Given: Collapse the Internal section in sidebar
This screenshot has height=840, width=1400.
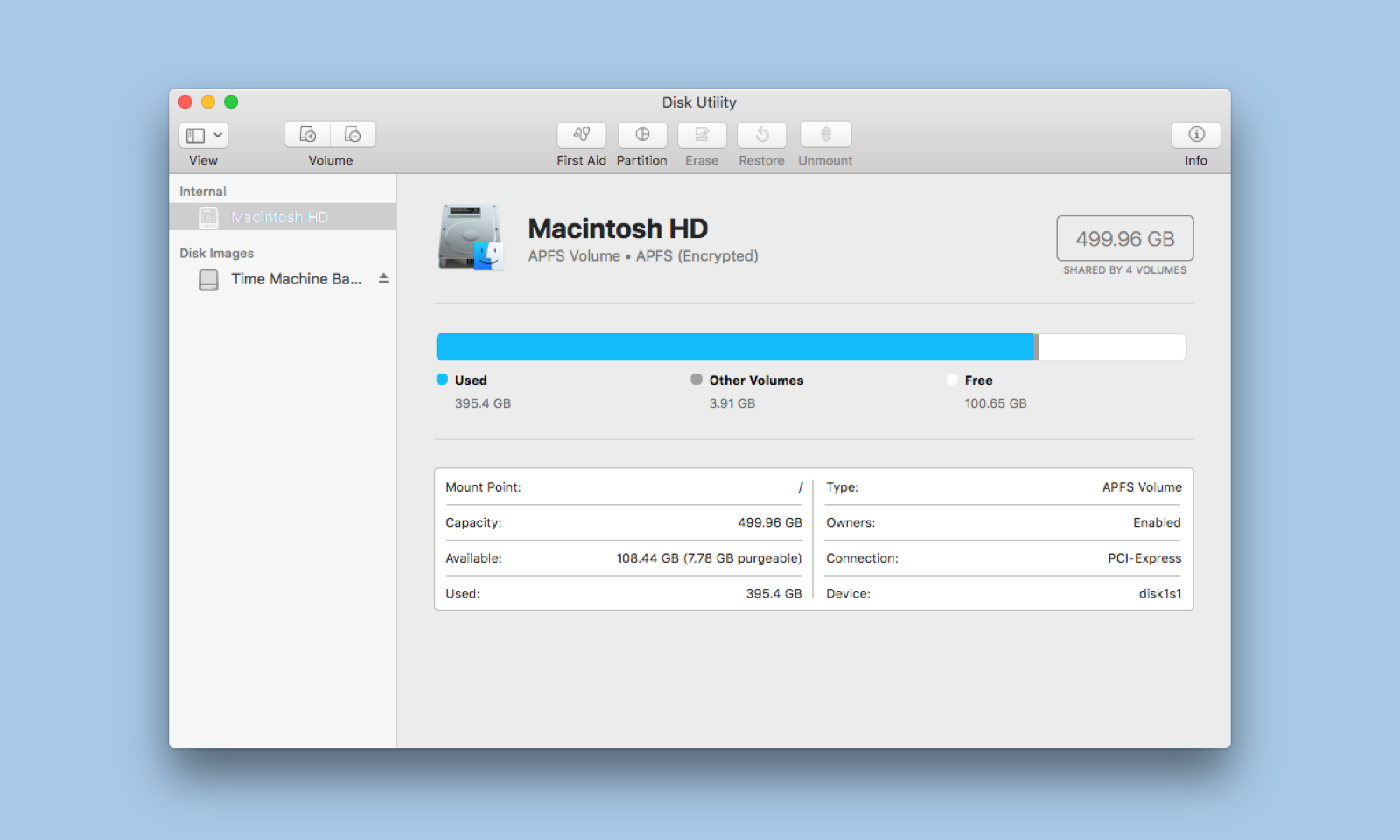Looking at the screenshot, I should (203, 190).
